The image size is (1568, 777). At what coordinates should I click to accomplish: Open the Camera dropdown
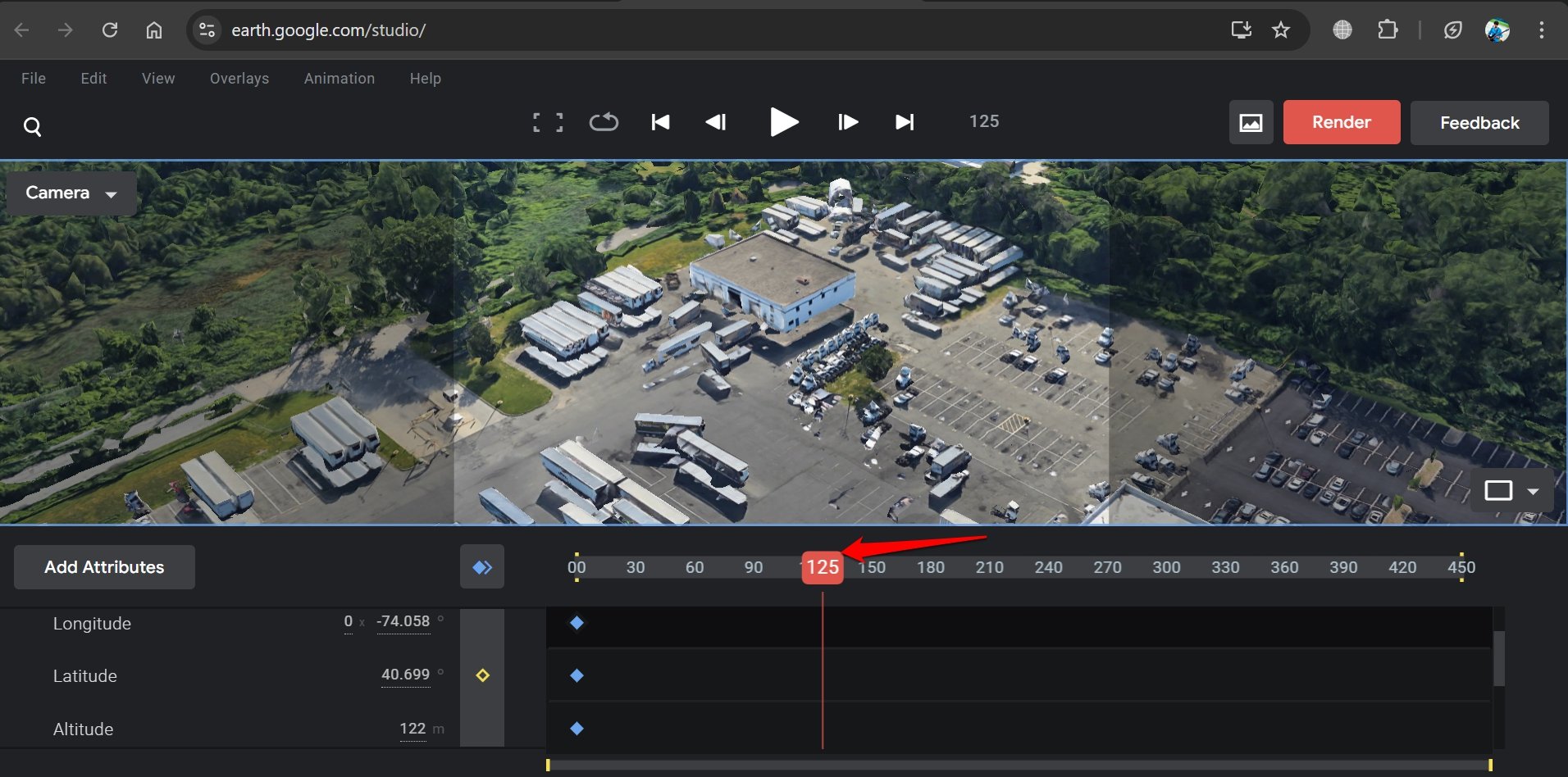tap(71, 193)
